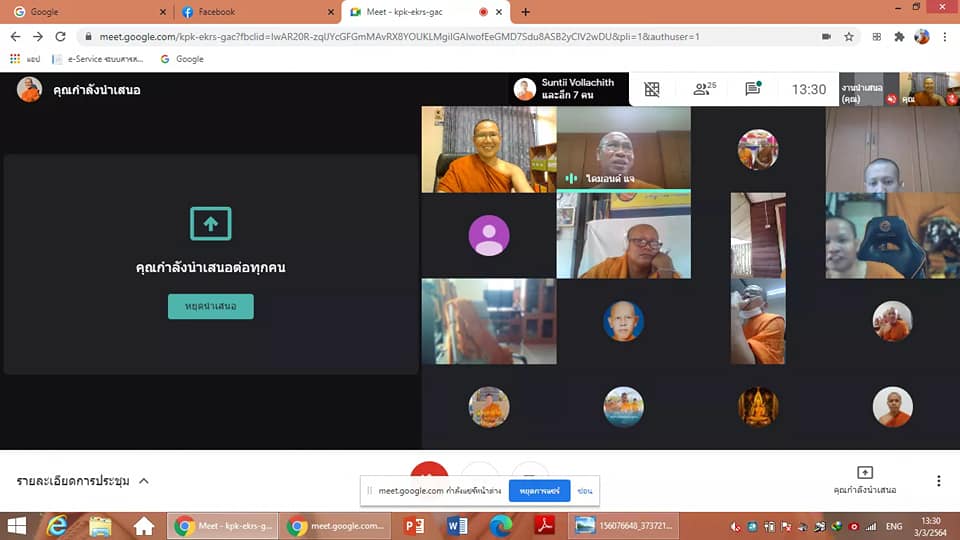Open PowerPoint from the taskbar
The height and width of the screenshot is (540, 960).
[414, 526]
